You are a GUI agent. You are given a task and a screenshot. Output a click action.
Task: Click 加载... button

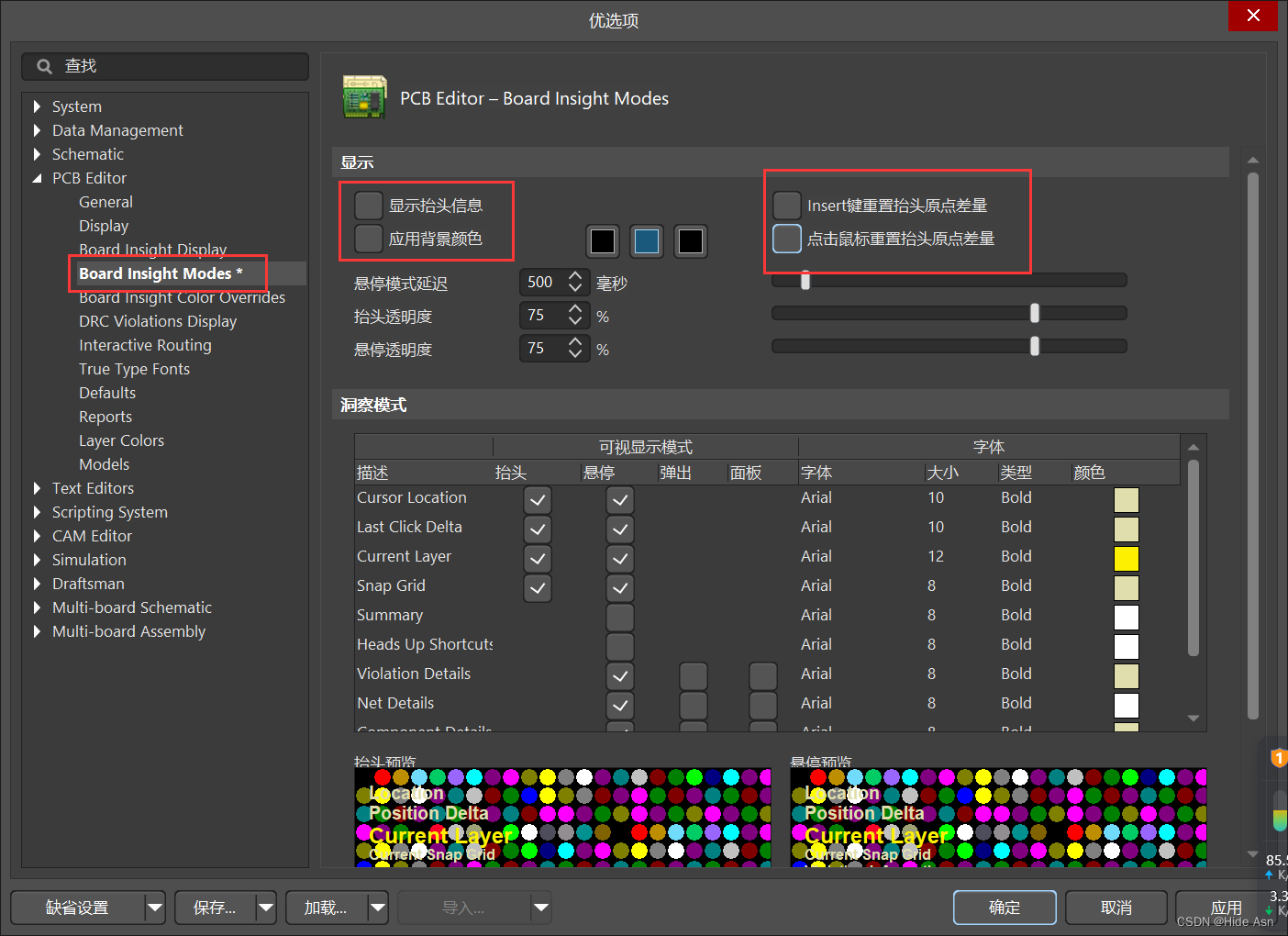point(327,908)
